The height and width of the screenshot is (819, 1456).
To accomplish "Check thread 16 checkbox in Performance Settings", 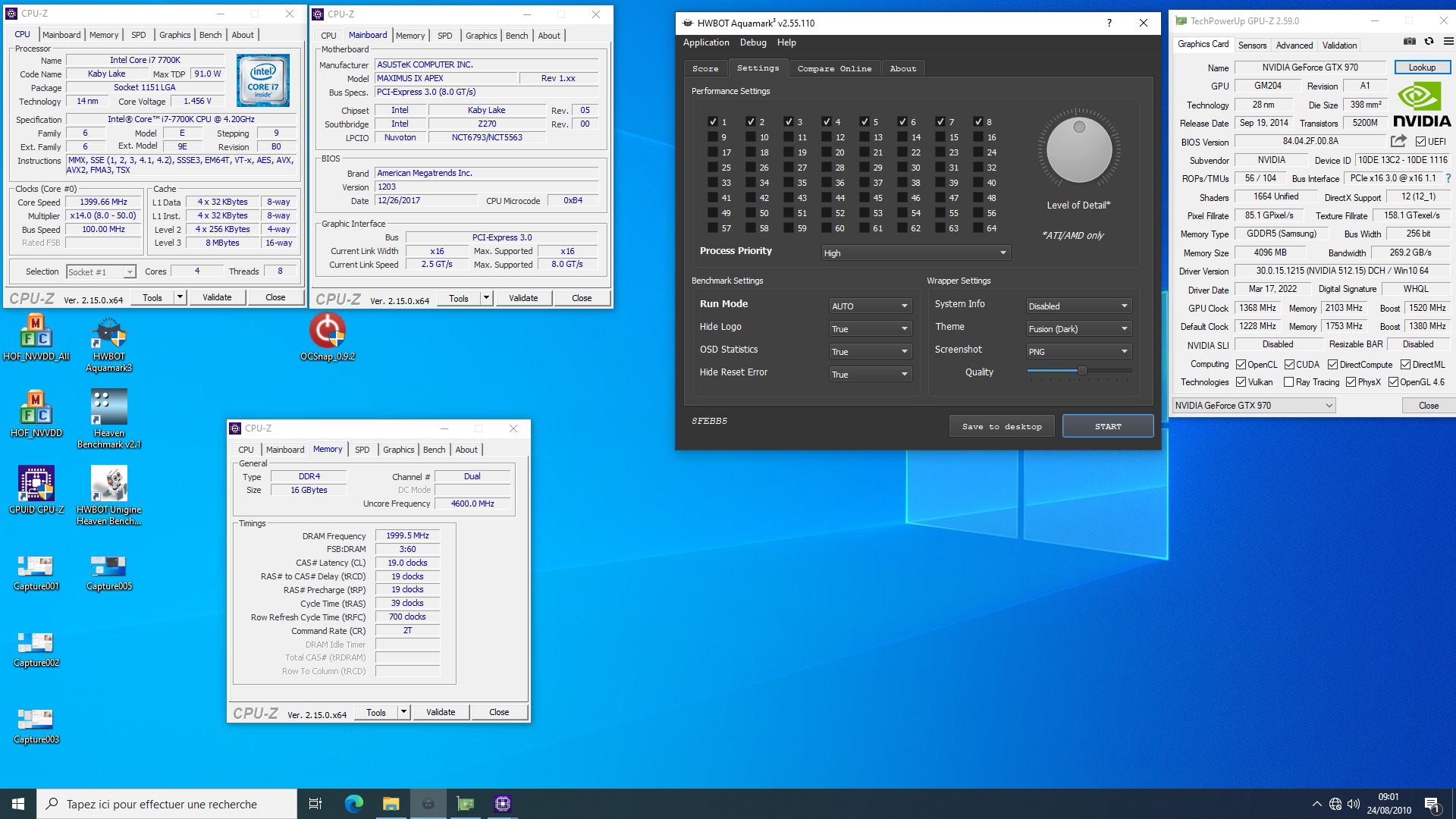I will click(978, 136).
